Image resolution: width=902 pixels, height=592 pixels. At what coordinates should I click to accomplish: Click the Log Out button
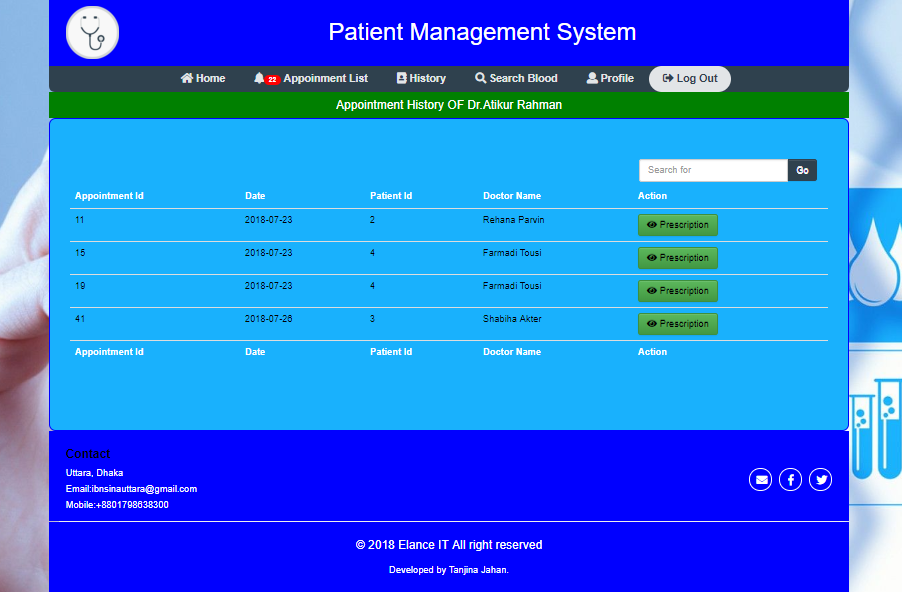[690, 79]
